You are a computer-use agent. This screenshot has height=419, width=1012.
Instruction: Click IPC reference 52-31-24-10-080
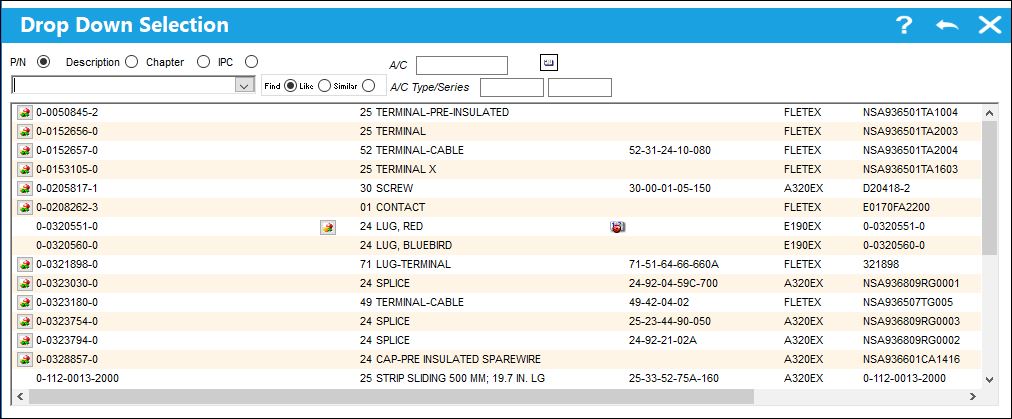click(670, 150)
